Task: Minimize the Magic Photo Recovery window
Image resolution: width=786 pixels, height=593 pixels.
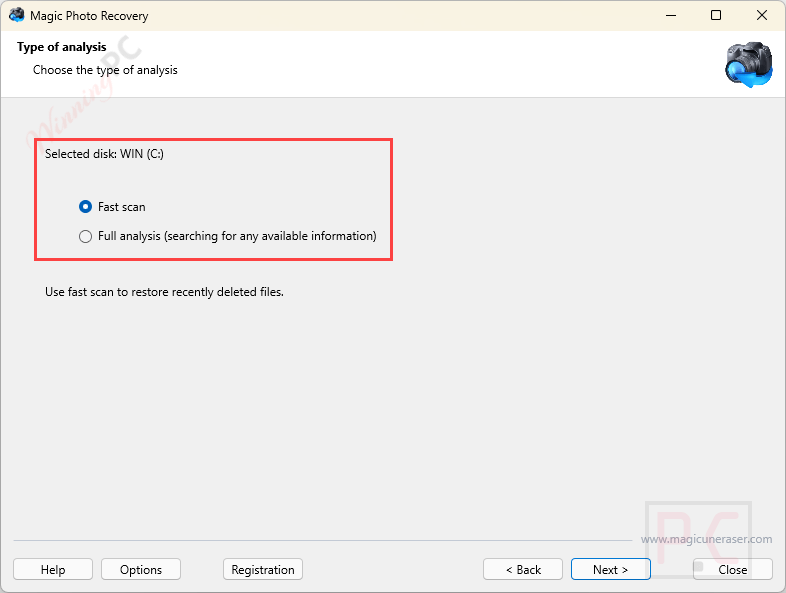Action: [671, 16]
